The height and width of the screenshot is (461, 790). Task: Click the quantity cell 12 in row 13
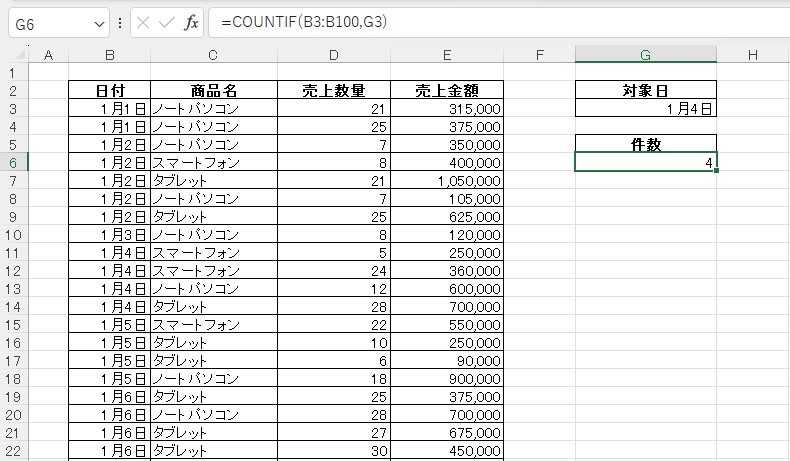[334, 289]
